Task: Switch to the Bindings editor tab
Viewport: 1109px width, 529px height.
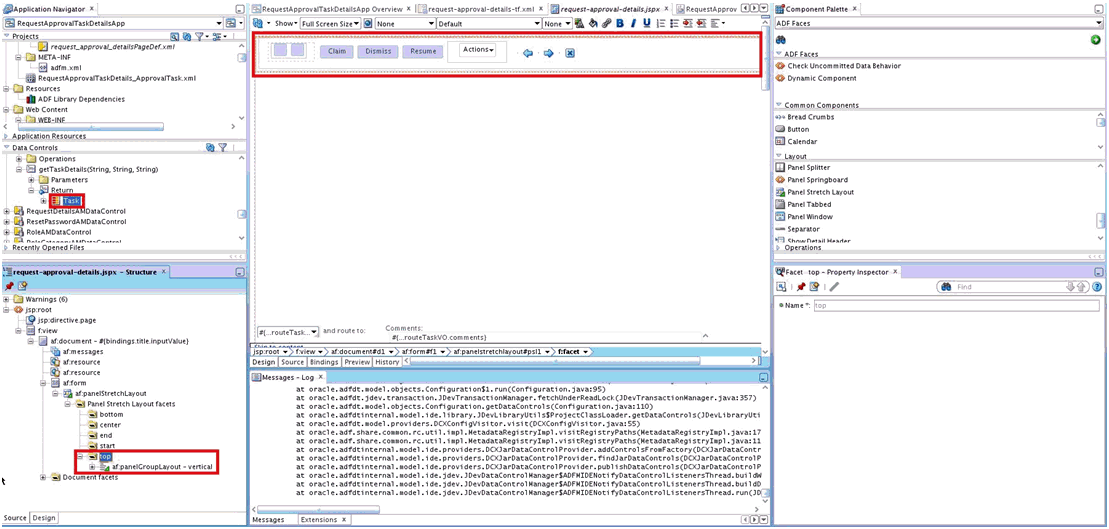Action: click(x=324, y=361)
